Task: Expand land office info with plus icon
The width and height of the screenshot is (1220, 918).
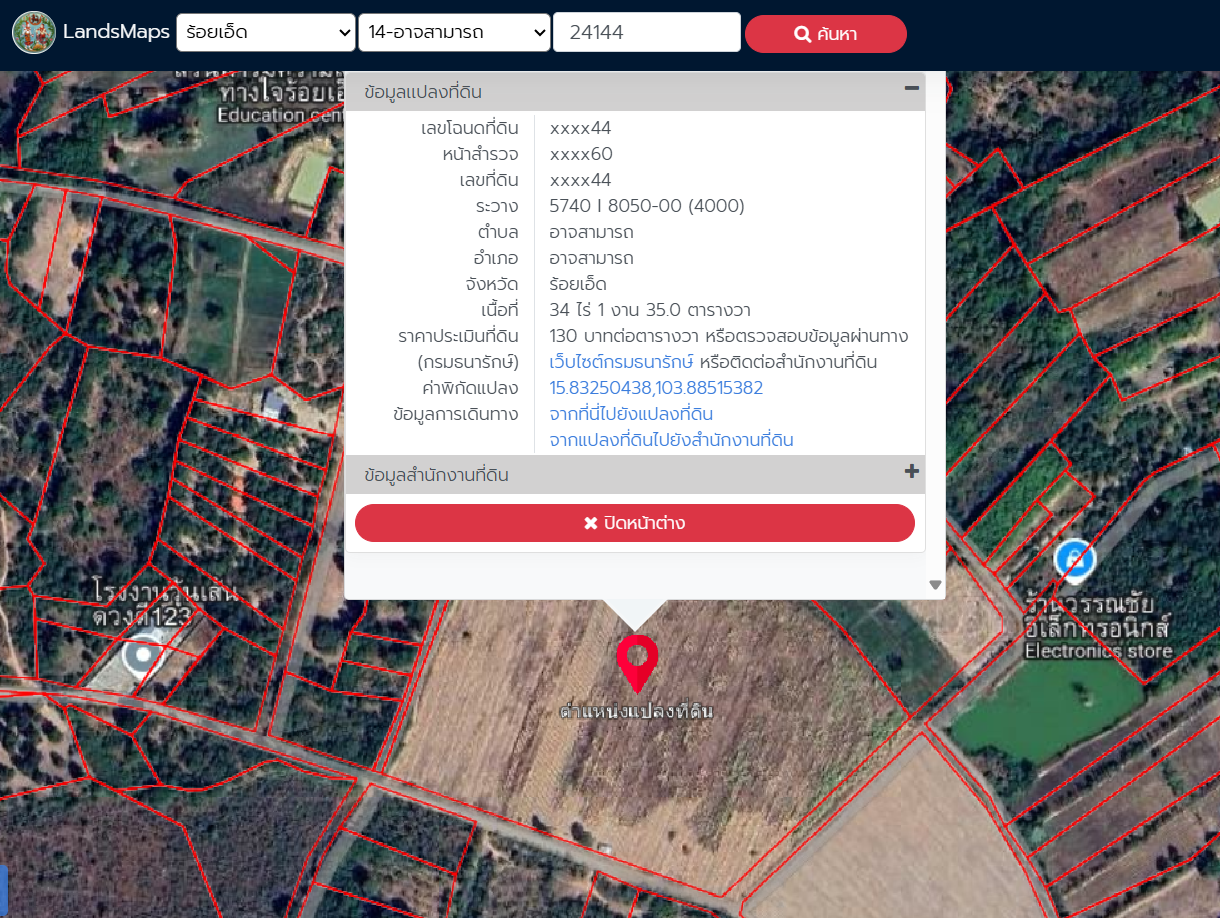Action: pyautogui.click(x=911, y=472)
